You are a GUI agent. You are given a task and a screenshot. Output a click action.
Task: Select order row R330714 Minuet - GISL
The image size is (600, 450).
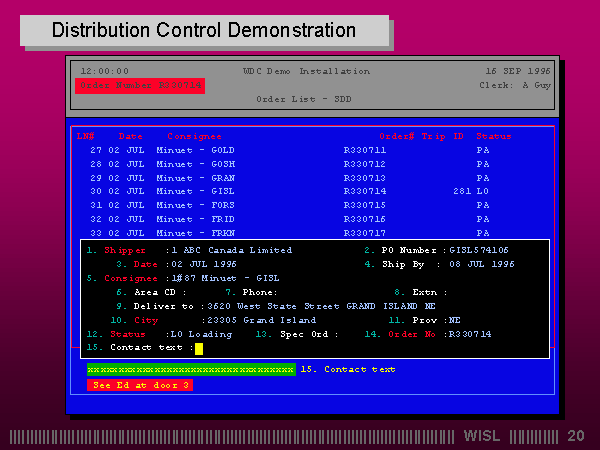coord(290,191)
